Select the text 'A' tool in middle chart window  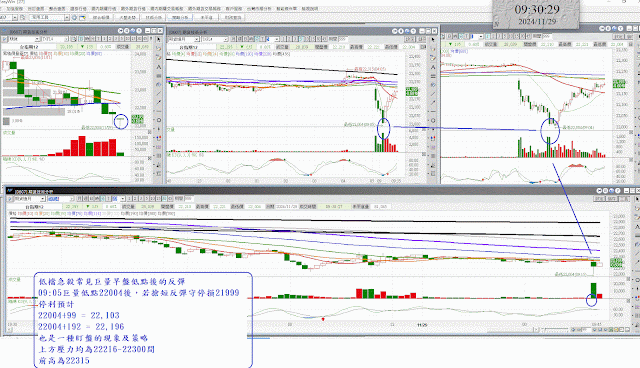point(433,67)
